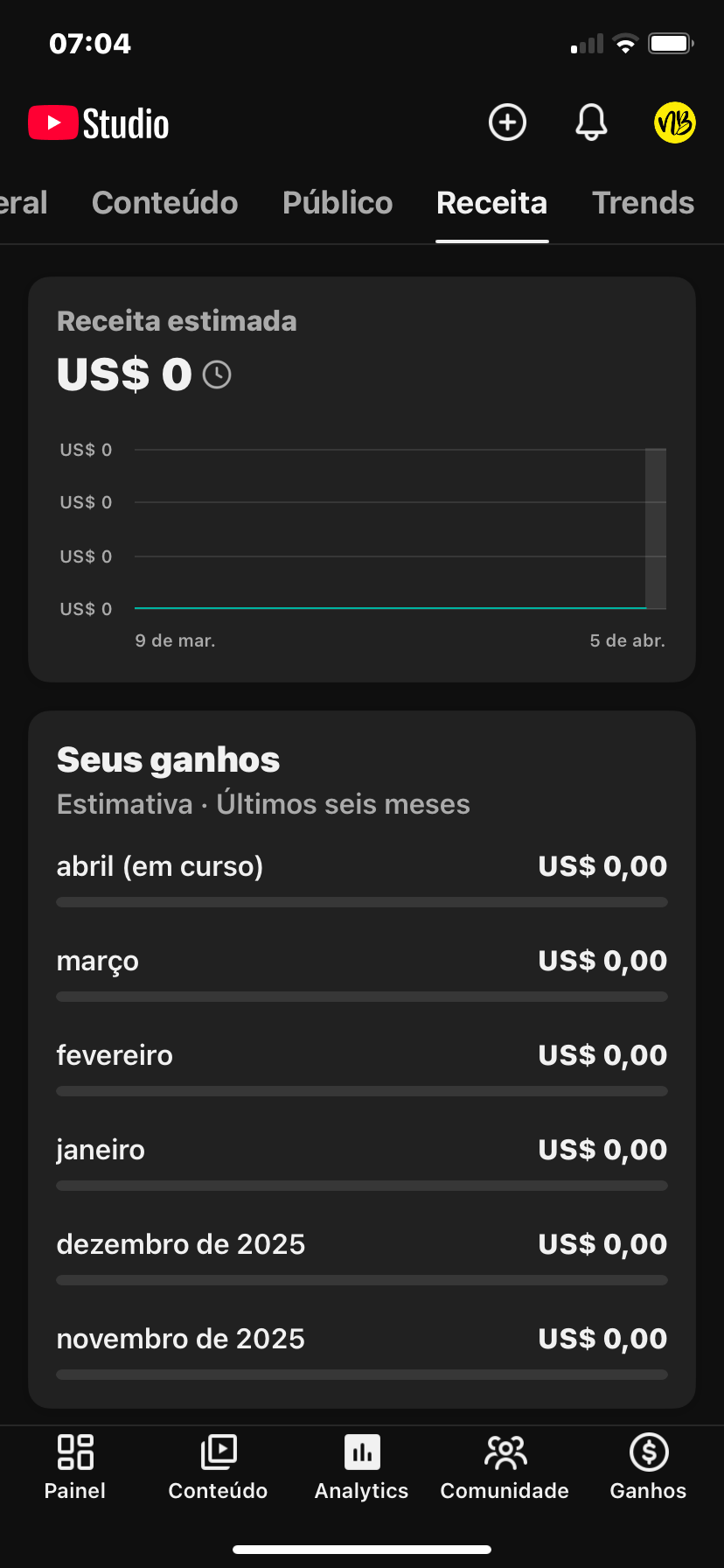Tap the YouTube Studio logo
Viewport: 724px width, 1568px height.
(99, 123)
